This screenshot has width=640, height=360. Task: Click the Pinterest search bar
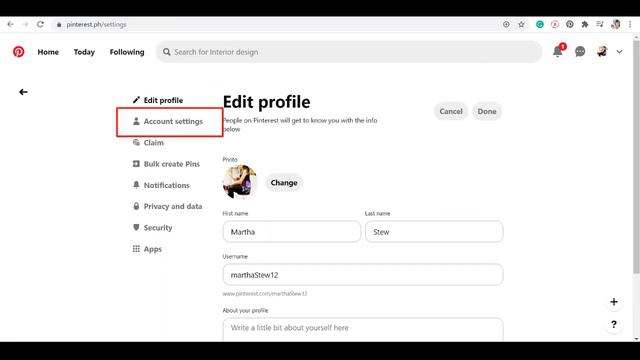point(349,52)
